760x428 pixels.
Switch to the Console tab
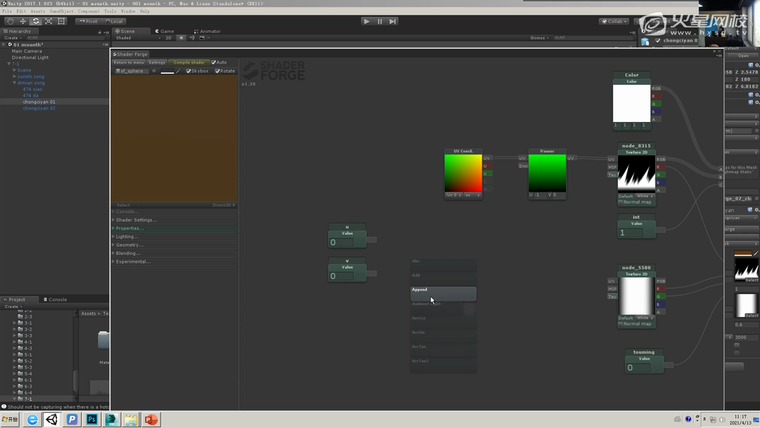click(57, 299)
